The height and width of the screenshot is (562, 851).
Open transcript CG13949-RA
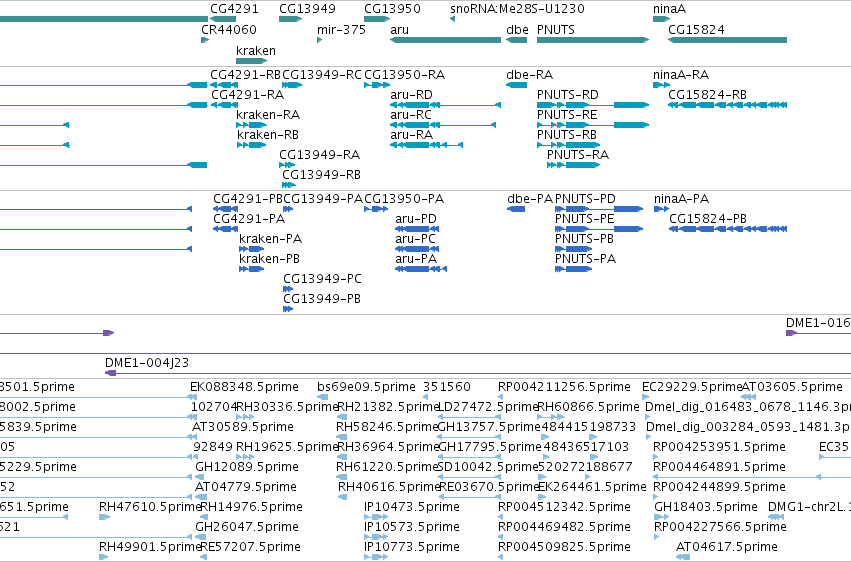point(287,165)
